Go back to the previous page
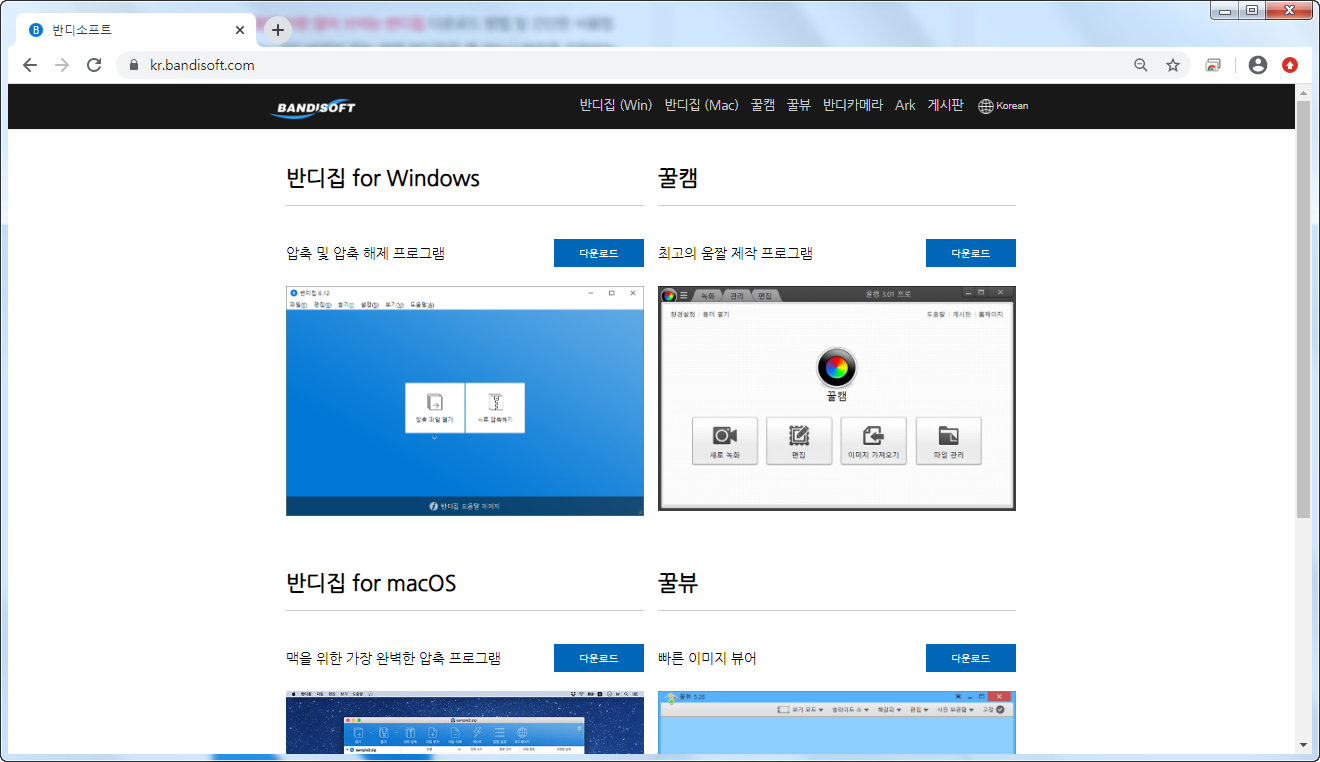 tap(30, 65)
